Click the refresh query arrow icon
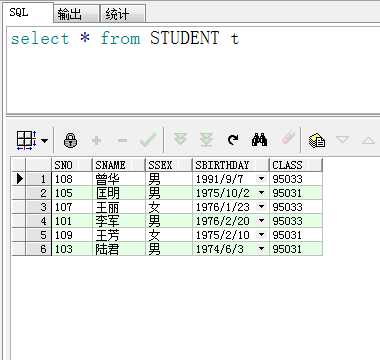The width and height of the screenshot is (380, 360). pyautogui.click(x=233, y=140)
